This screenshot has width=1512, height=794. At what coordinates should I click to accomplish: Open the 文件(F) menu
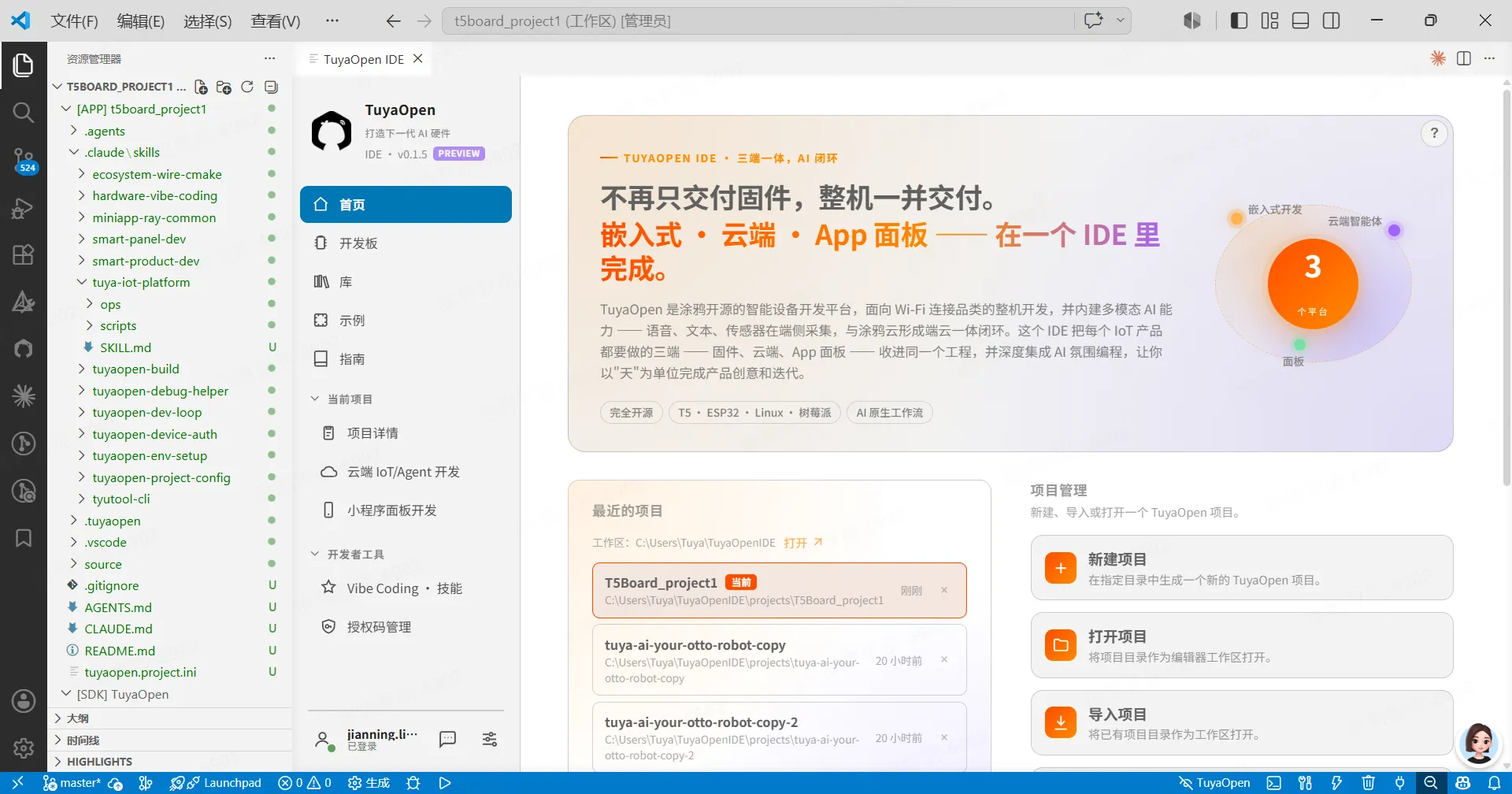click(74, 21)
